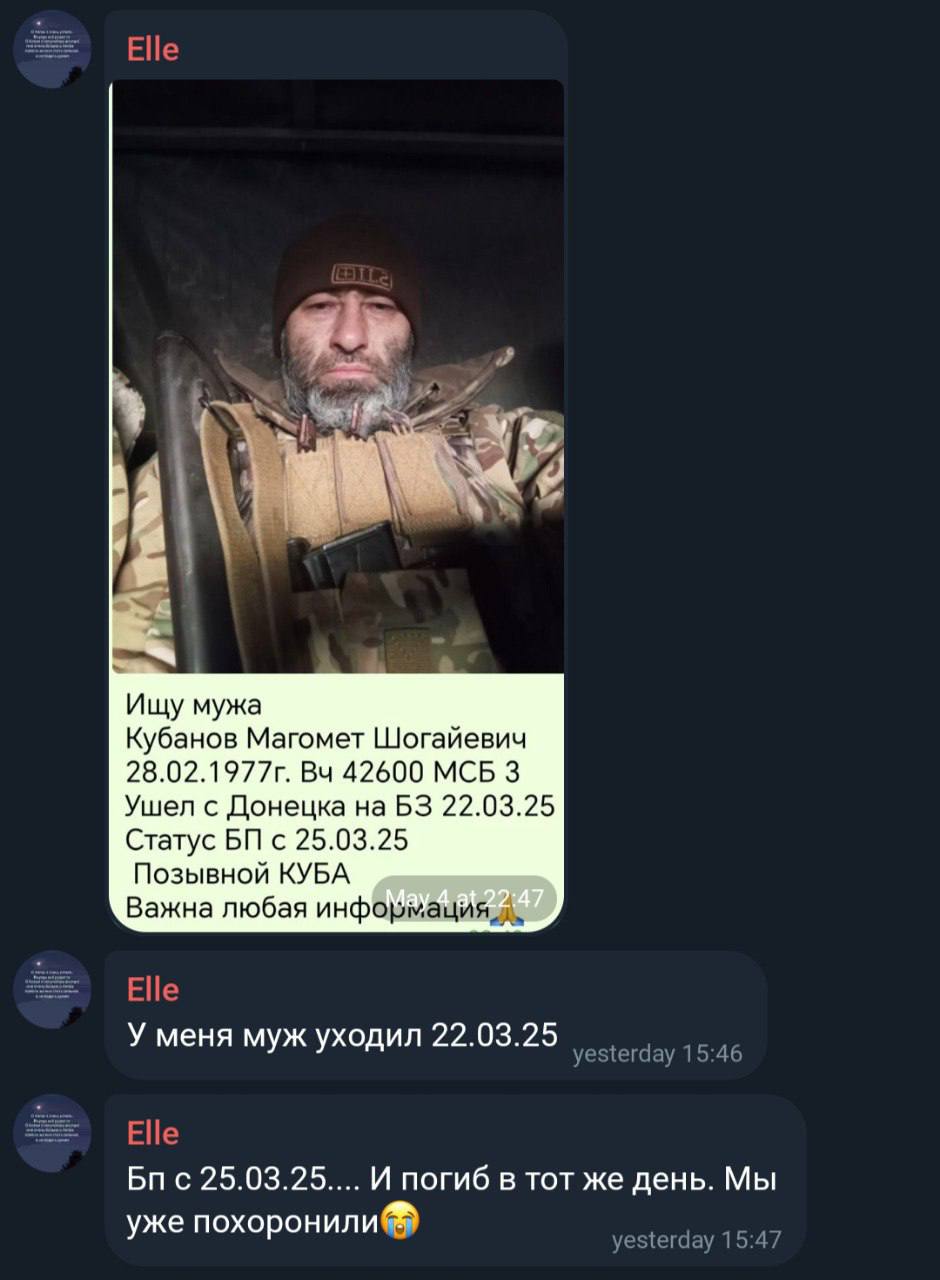Select the crying face emoji

coord(400,1221)
